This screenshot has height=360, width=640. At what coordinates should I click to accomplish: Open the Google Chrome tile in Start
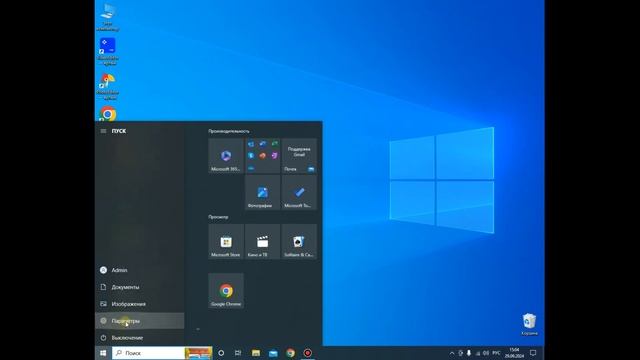(x=226, y=291)
